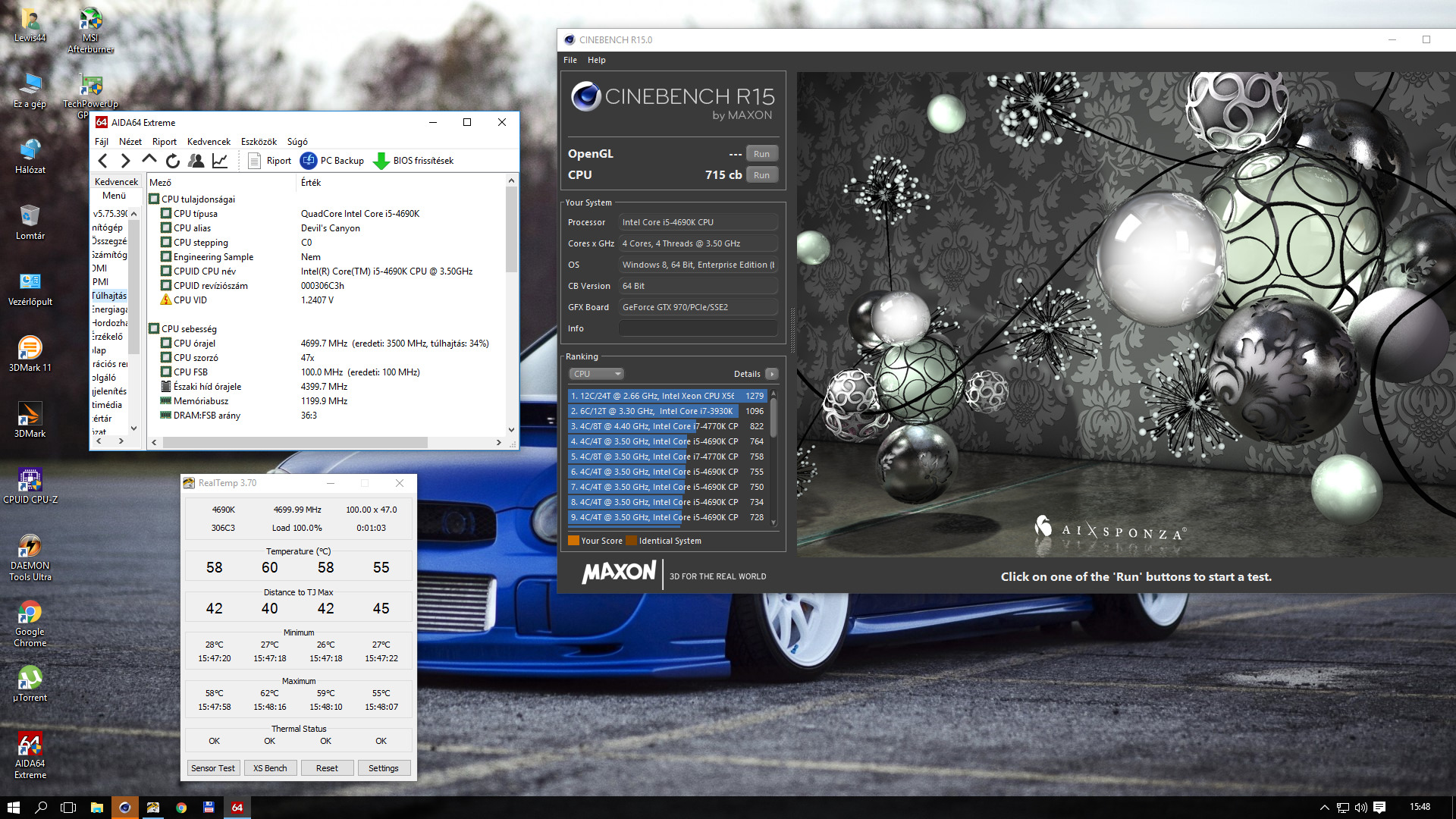Click the Riport toolbar button
This screenshot has height=819, width=1456.
[270, 161]
